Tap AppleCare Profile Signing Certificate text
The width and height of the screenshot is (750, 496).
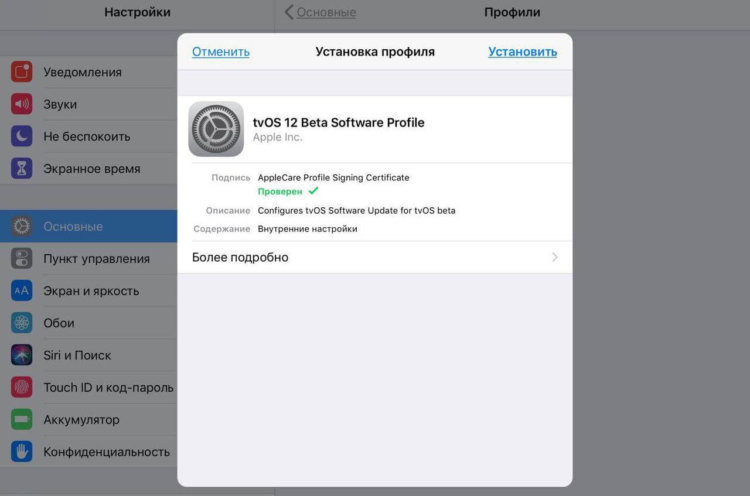(333, 177)
